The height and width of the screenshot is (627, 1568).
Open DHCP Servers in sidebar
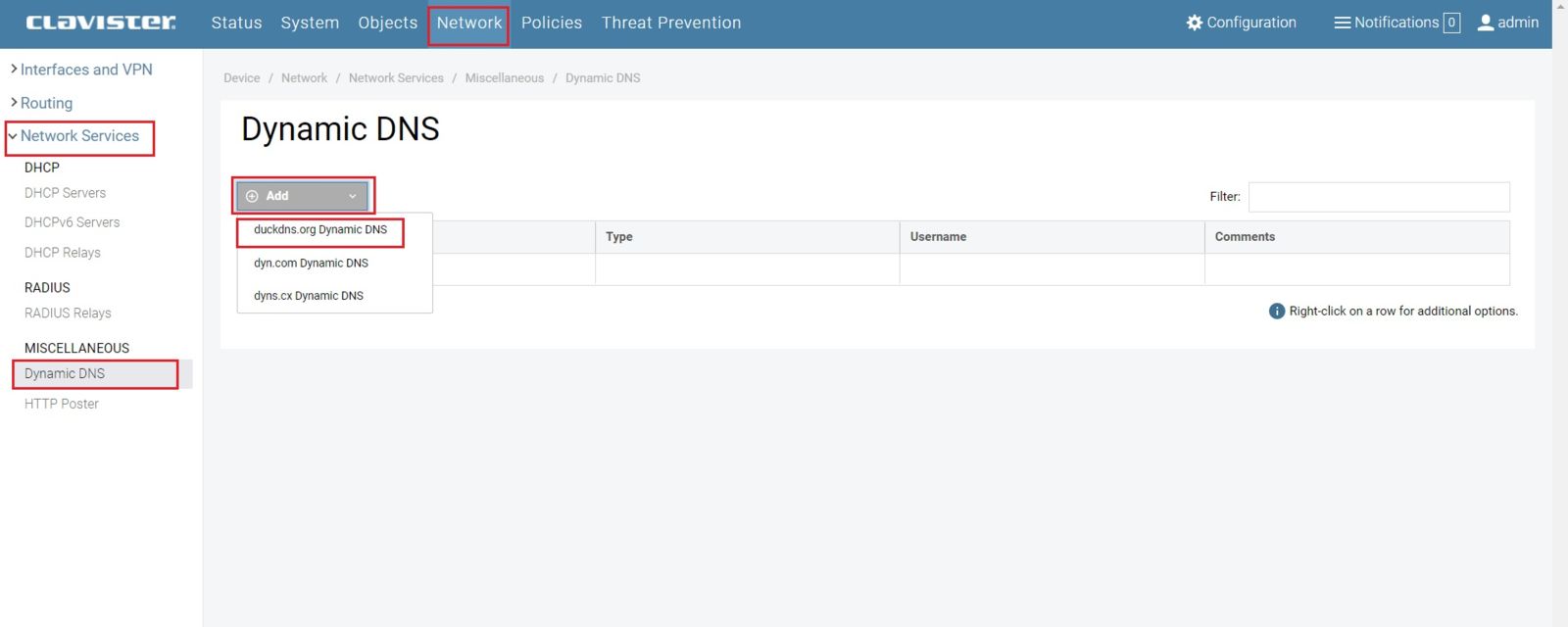[65, 193]
